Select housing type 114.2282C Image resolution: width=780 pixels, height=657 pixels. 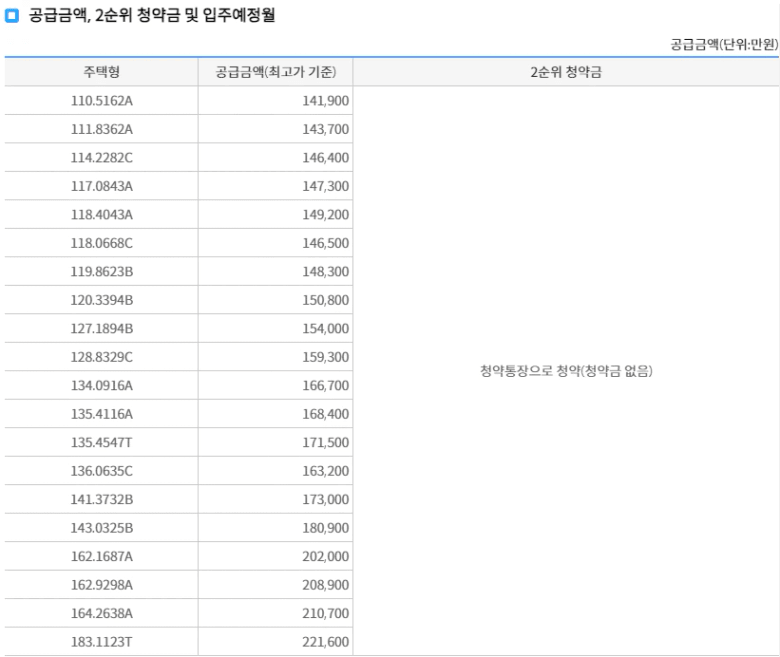pos(101,158)
